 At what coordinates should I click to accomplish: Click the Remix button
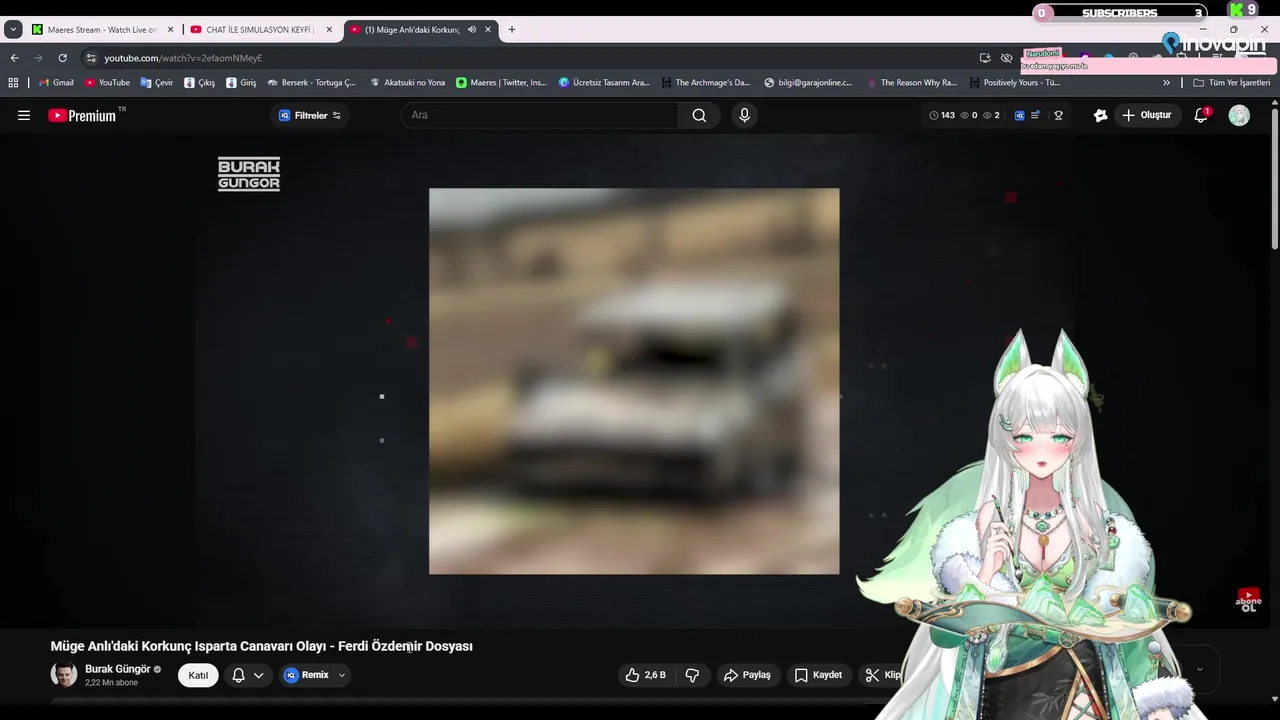306,675
